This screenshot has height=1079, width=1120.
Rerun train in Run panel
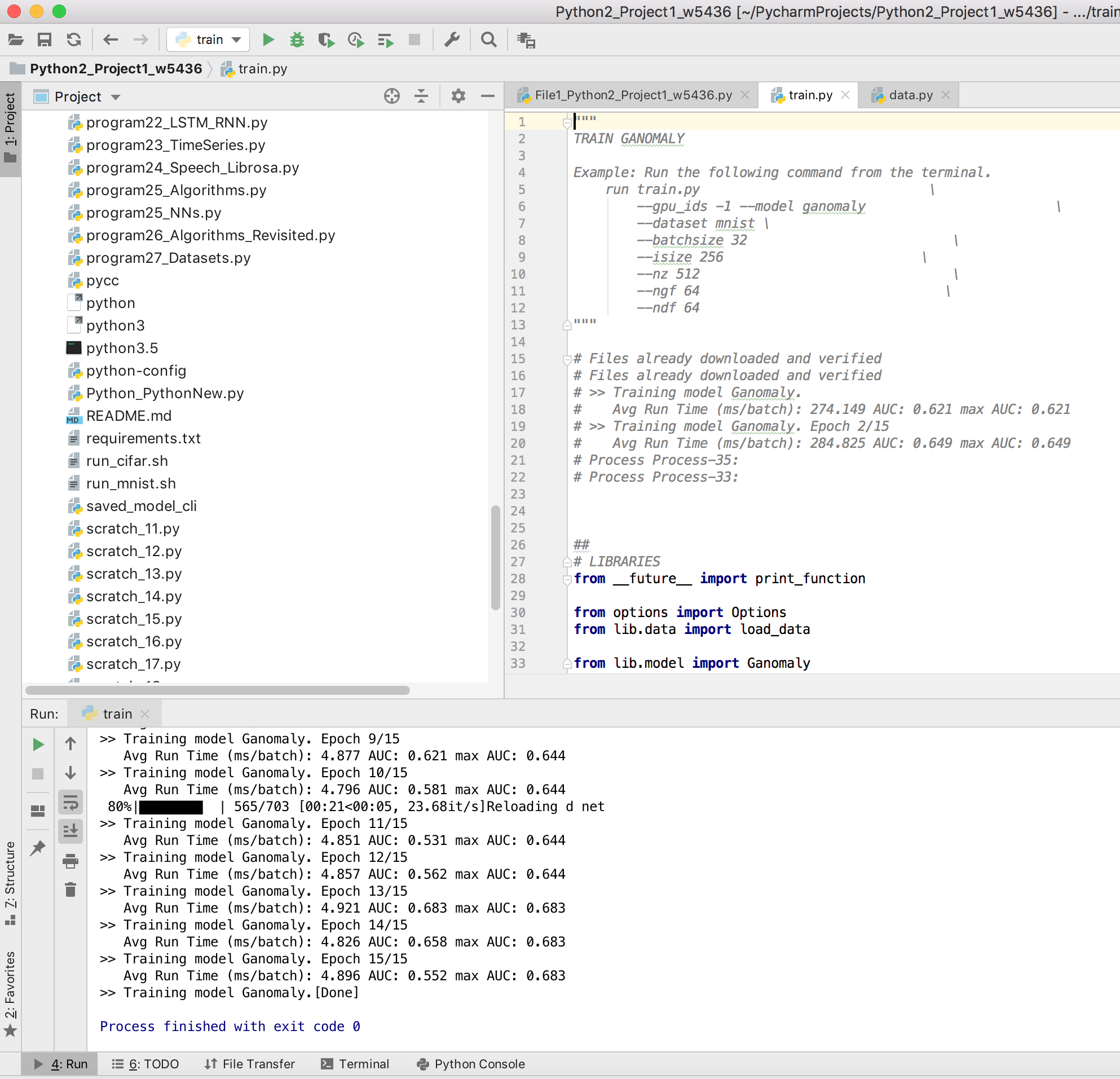click(x=38, y=744)
